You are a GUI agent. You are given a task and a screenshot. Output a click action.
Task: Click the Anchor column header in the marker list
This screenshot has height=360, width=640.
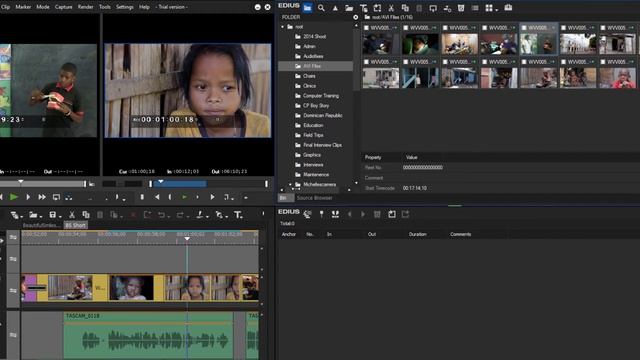(x=289, y=234)
